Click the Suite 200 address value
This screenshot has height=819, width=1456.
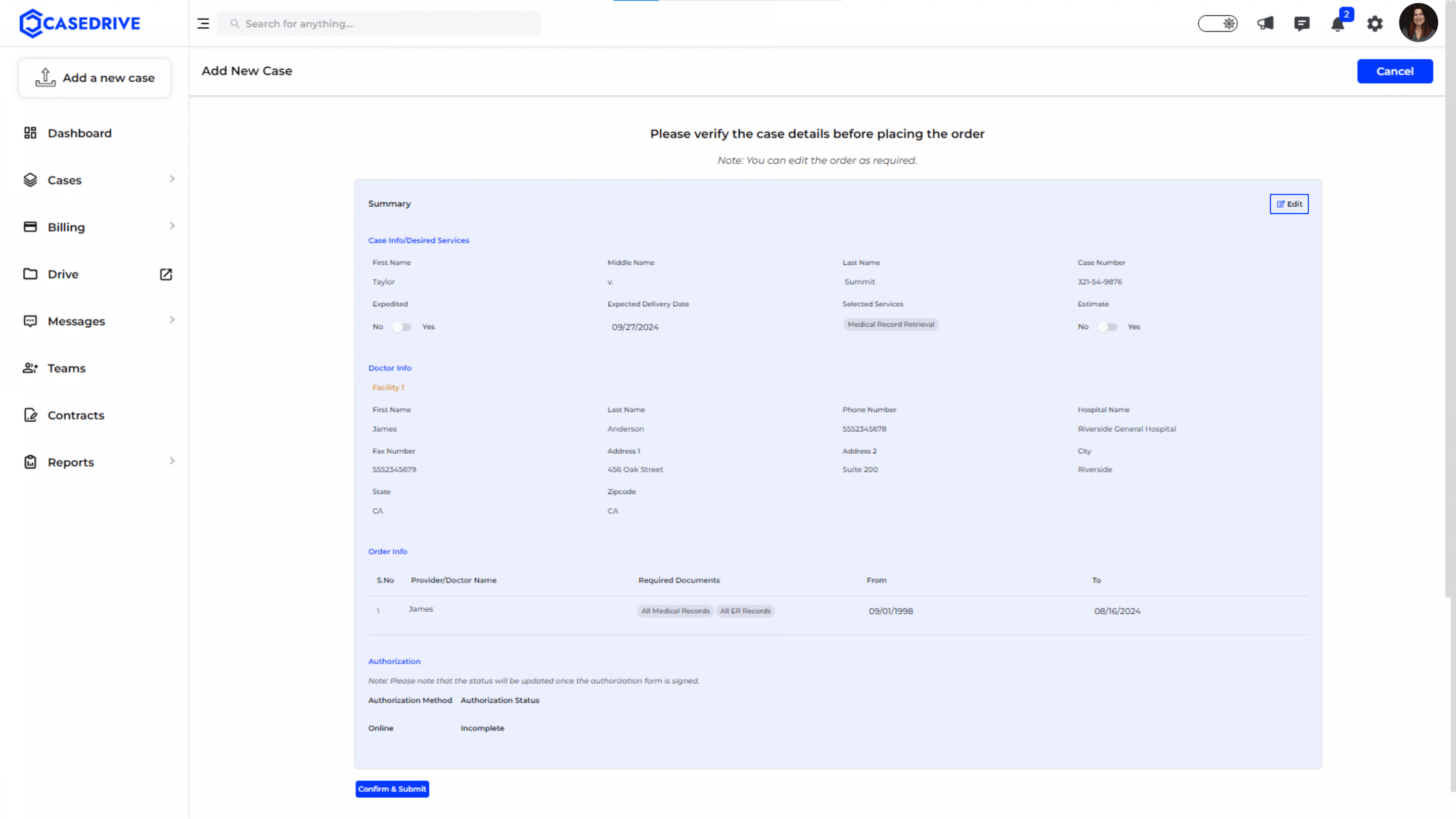click(x=859, y=470)
